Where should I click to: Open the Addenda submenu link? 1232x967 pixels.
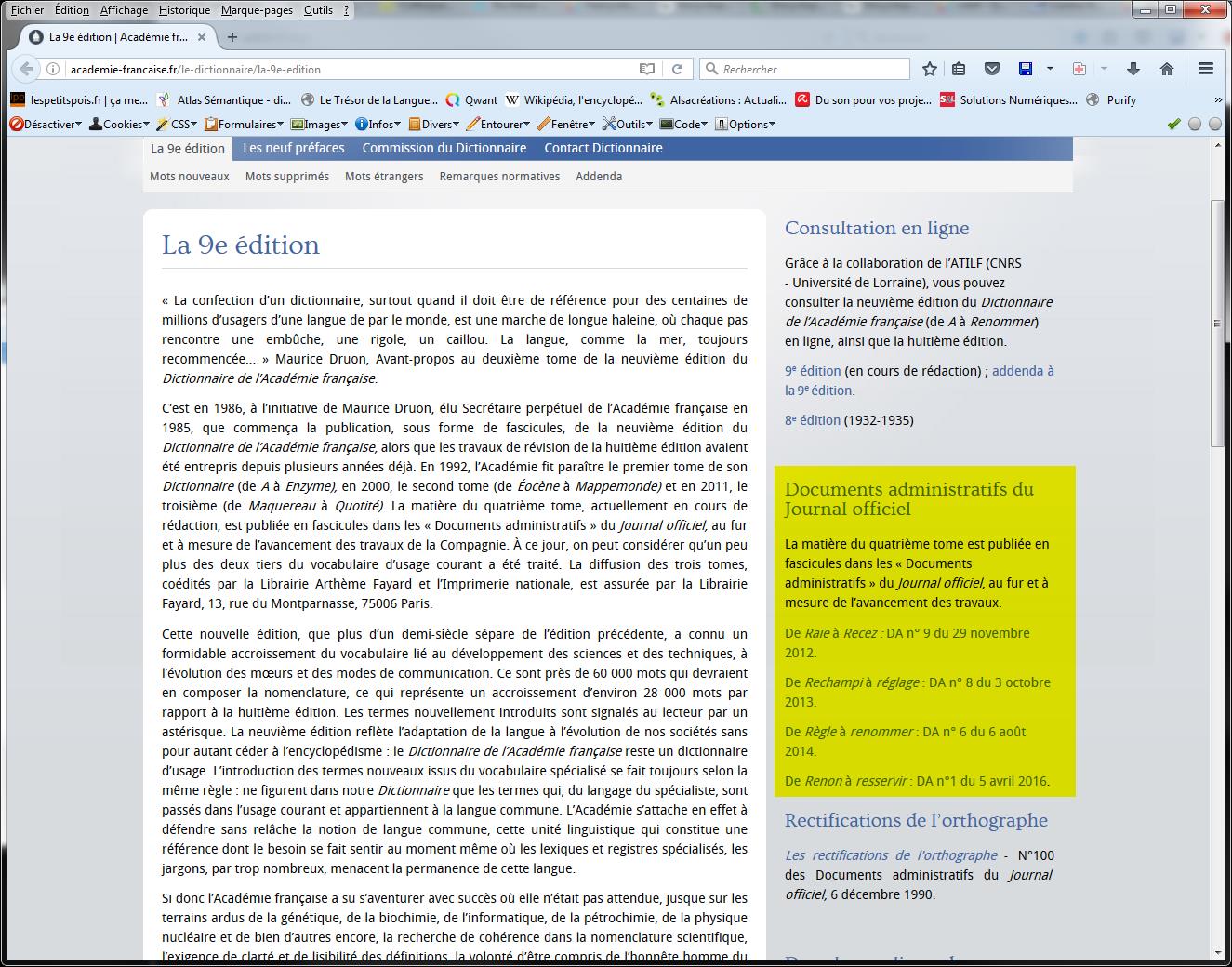[599, 176]
